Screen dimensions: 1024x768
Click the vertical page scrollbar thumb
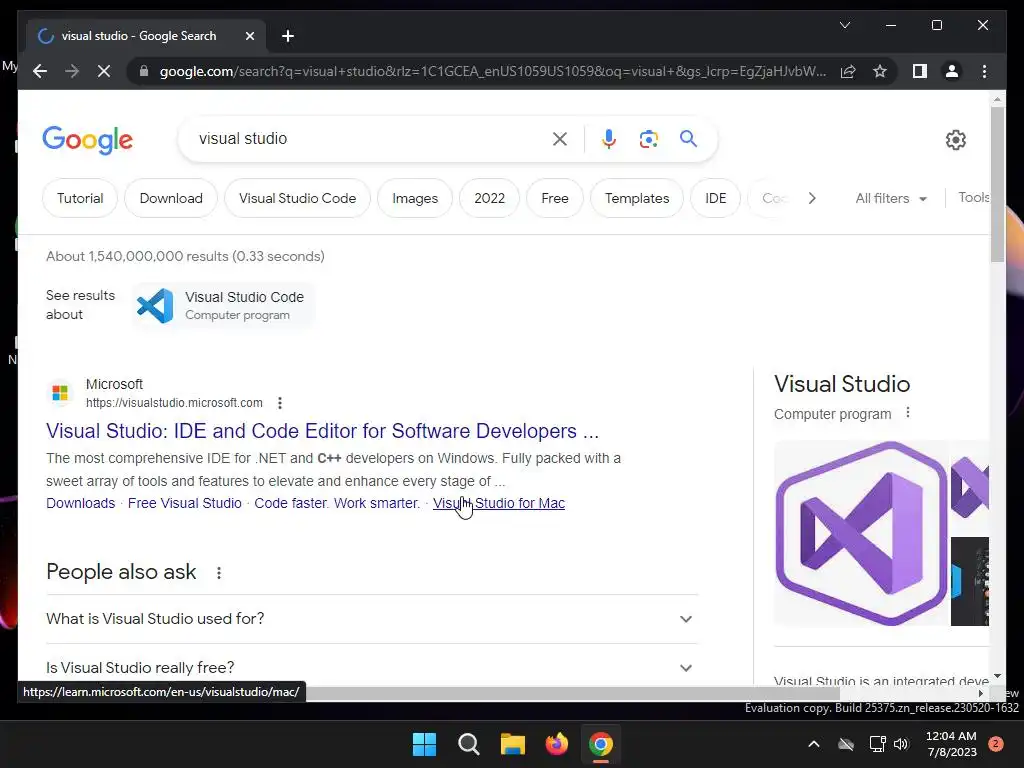click(997, 184)
